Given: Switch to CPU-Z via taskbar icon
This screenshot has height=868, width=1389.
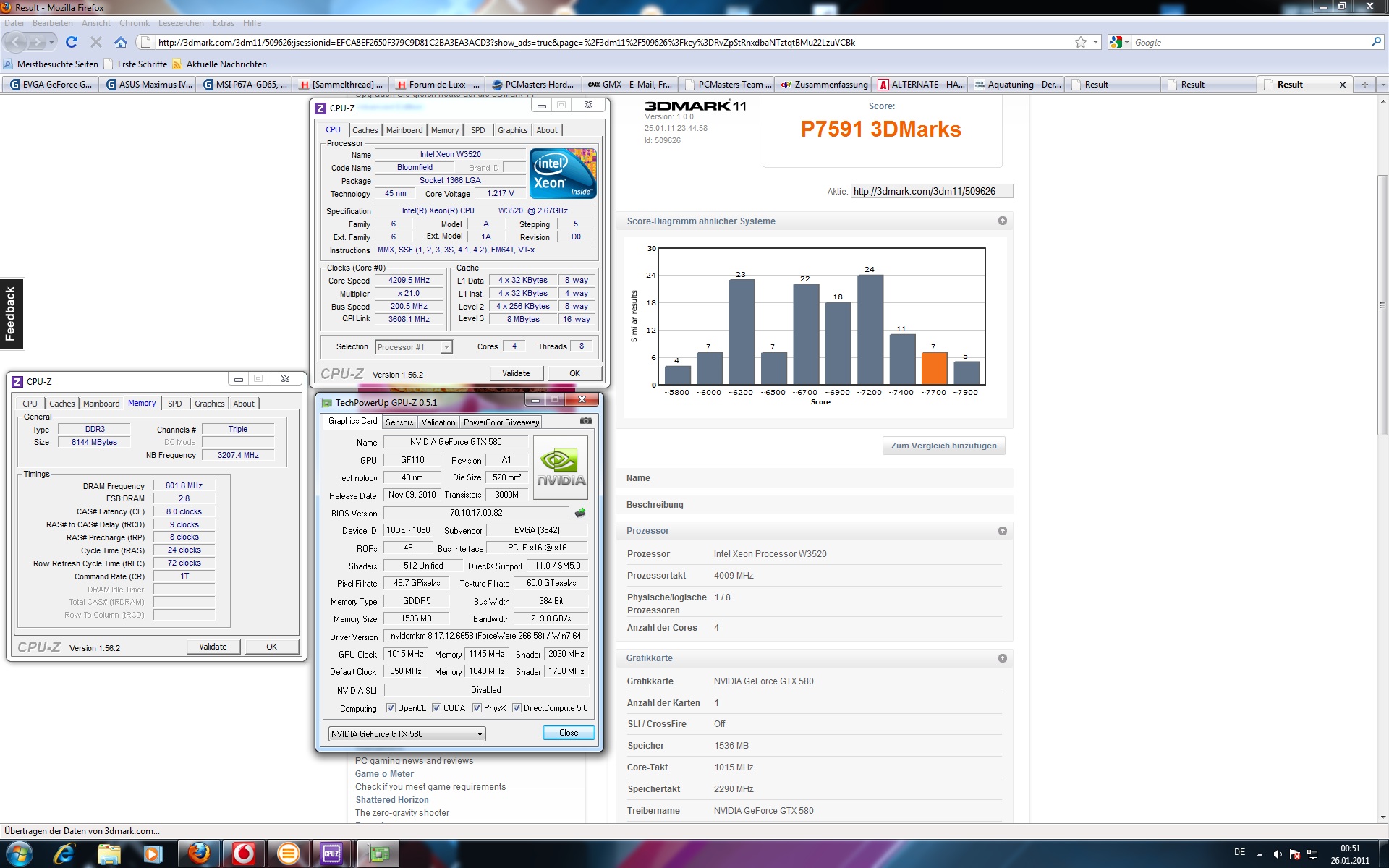Looking at the screenshot, I should (332, 854).
